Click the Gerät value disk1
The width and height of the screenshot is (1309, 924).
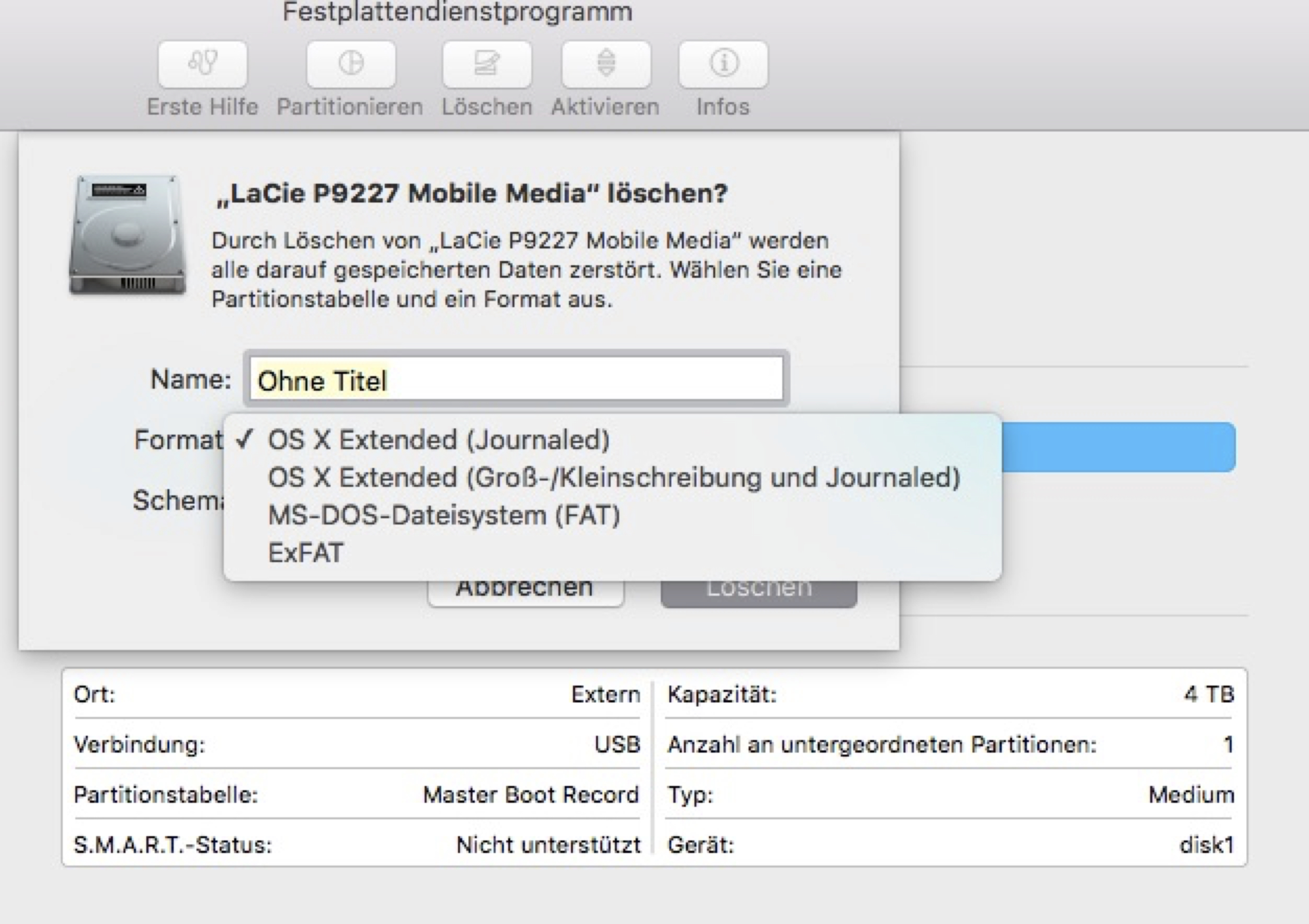coord(1207,845)
